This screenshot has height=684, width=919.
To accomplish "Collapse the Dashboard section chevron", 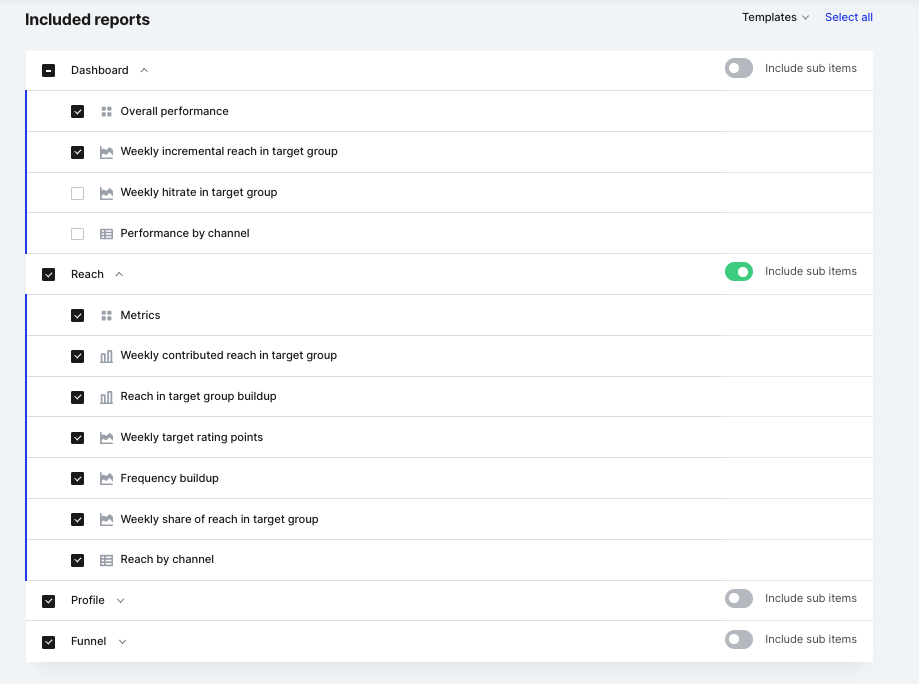I will (144, 70).
